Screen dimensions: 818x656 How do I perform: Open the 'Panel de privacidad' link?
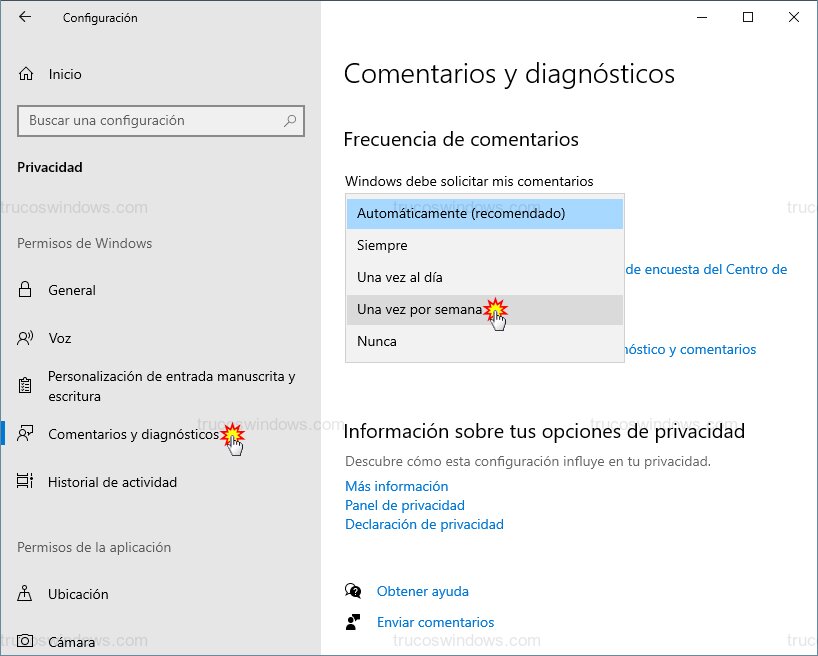pos(405,505)
